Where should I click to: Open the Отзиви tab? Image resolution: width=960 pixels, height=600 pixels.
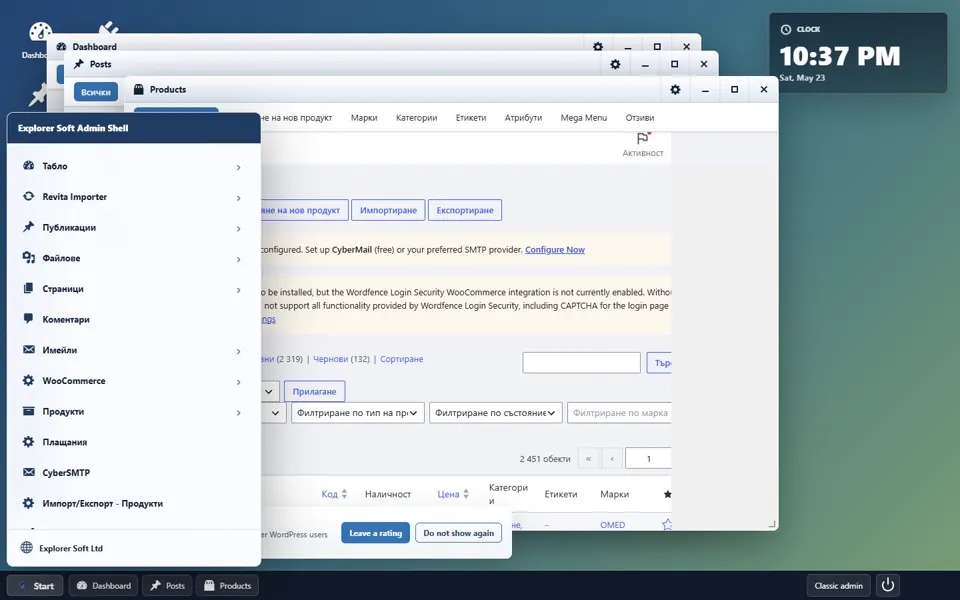(x=640, y=118)
